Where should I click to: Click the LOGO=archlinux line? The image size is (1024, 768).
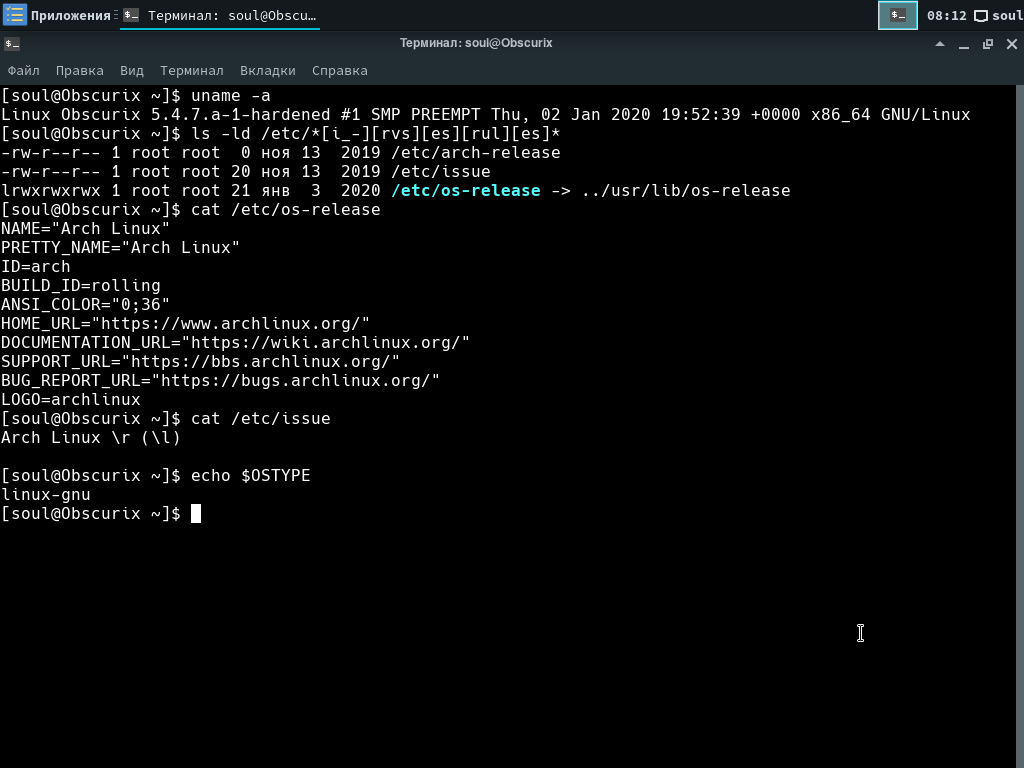pyautogui.click(x=71, y=400)
